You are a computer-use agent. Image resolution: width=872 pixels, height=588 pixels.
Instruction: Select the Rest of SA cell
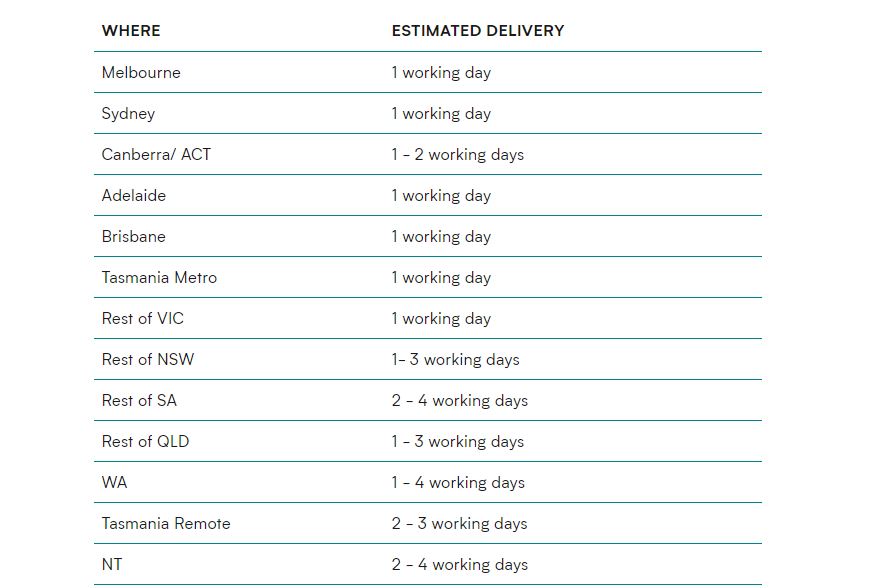tap(139, 401)
